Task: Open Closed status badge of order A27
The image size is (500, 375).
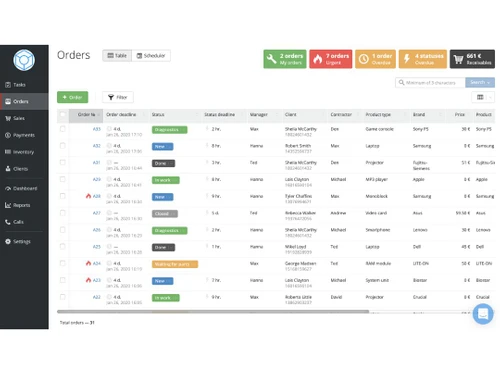Action: (165, 214)
